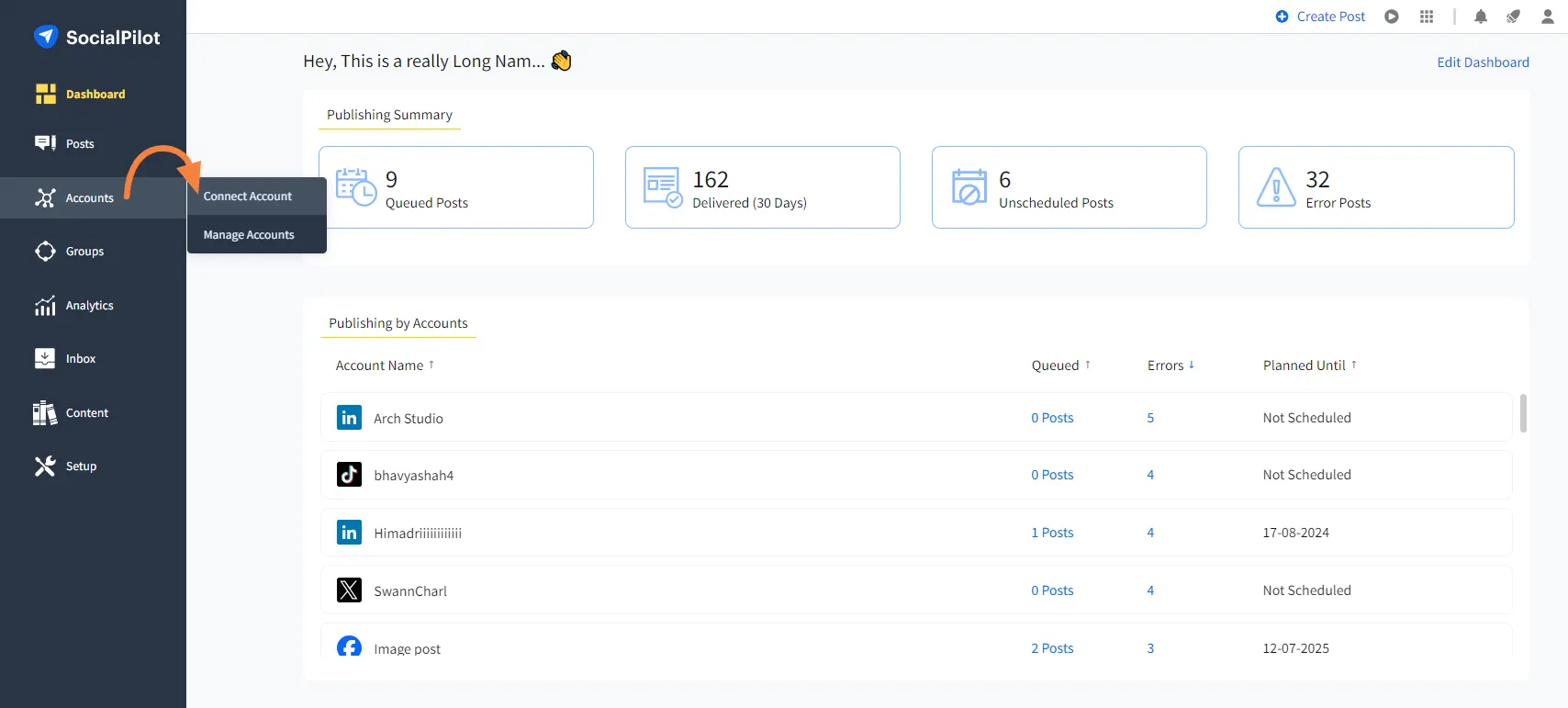Sort by the Planned Until column
The image size is (1568, 708).
[x=1310, y=365]
